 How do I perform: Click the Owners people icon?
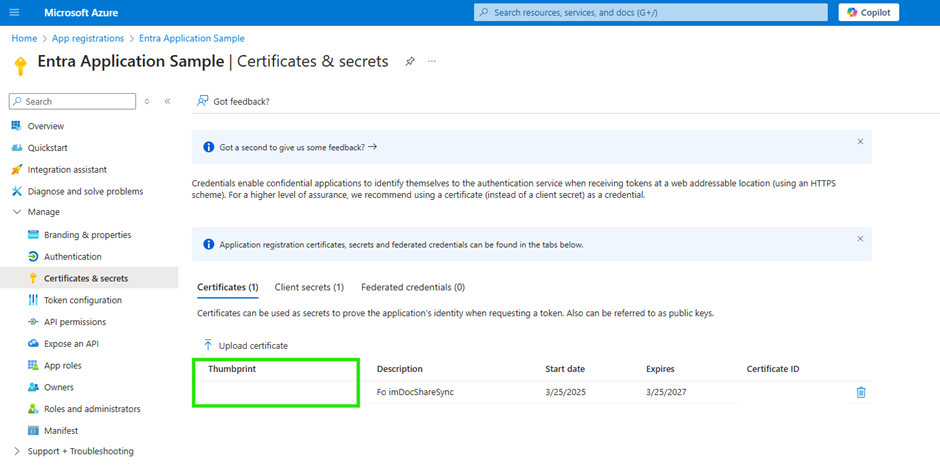tap(33, 387)
